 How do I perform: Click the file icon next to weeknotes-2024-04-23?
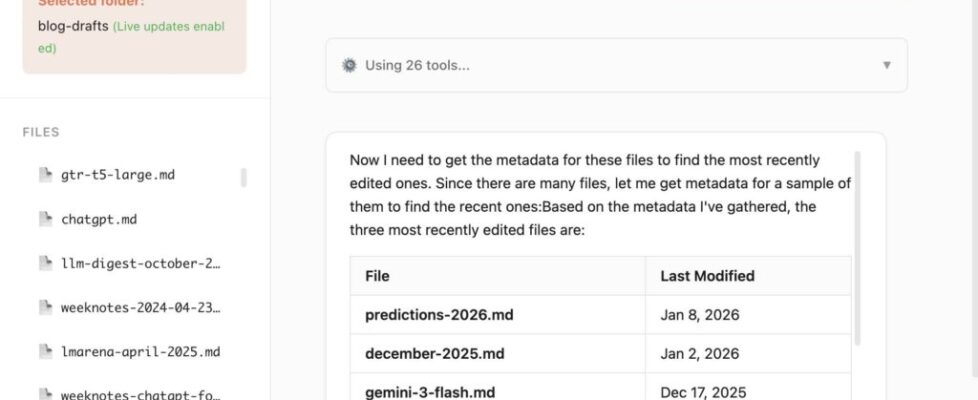coord(44,307)
